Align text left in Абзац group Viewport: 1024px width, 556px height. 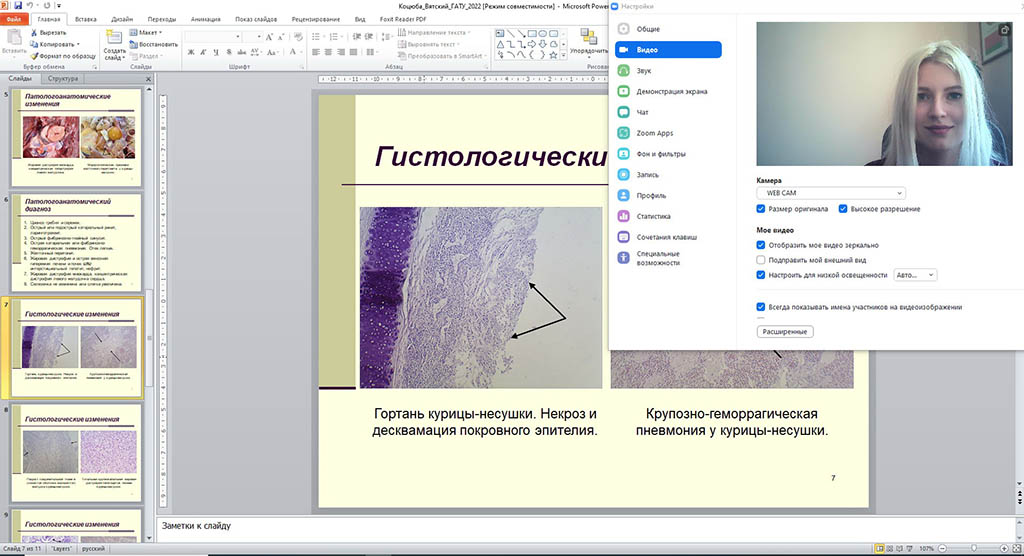click(x=316, y=52)
